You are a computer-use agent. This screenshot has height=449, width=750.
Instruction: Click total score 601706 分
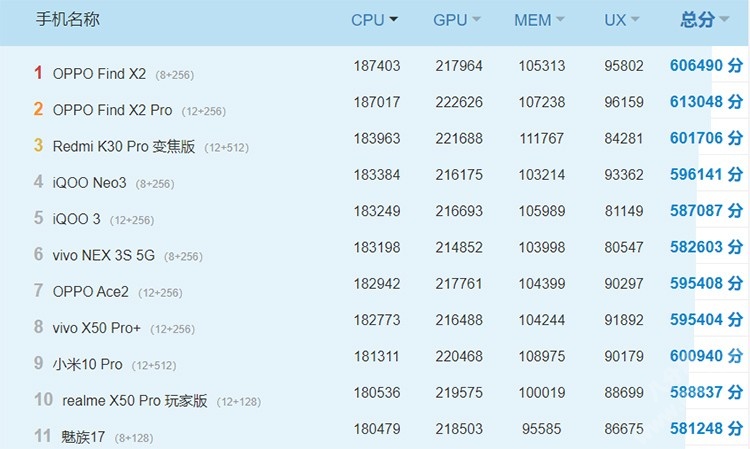coord(706,138)
